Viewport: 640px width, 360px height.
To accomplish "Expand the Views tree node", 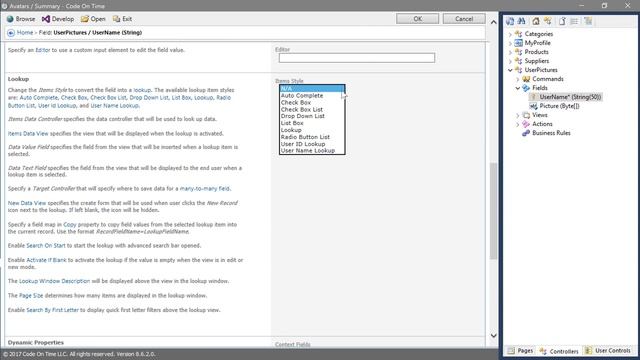I will pos(518,116).
